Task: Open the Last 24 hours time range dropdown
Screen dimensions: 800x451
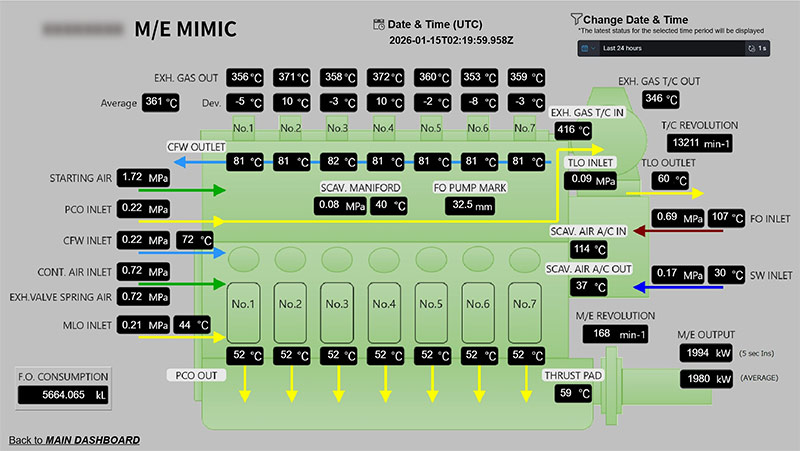Action: (660, 48)
